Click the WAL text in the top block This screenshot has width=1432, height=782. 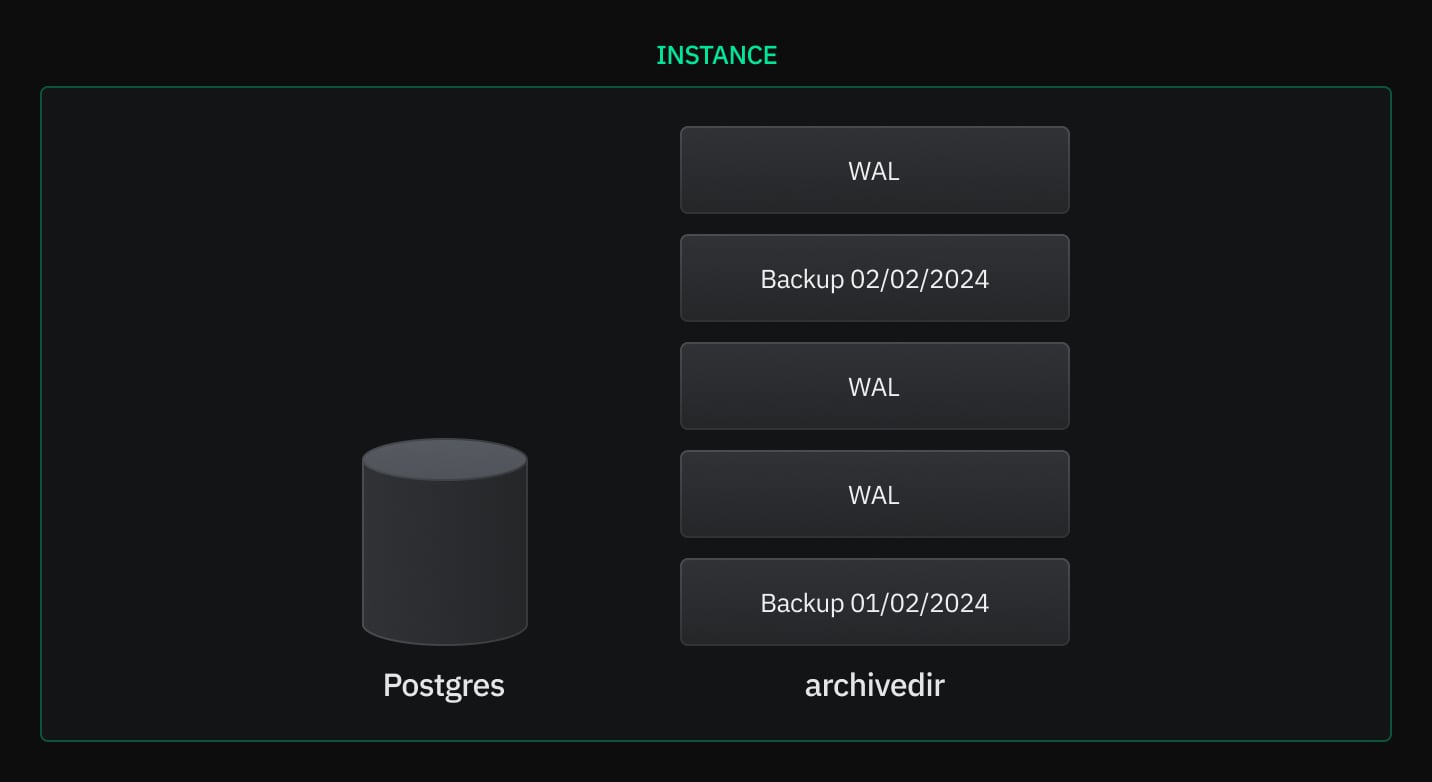tap(874, 171)
